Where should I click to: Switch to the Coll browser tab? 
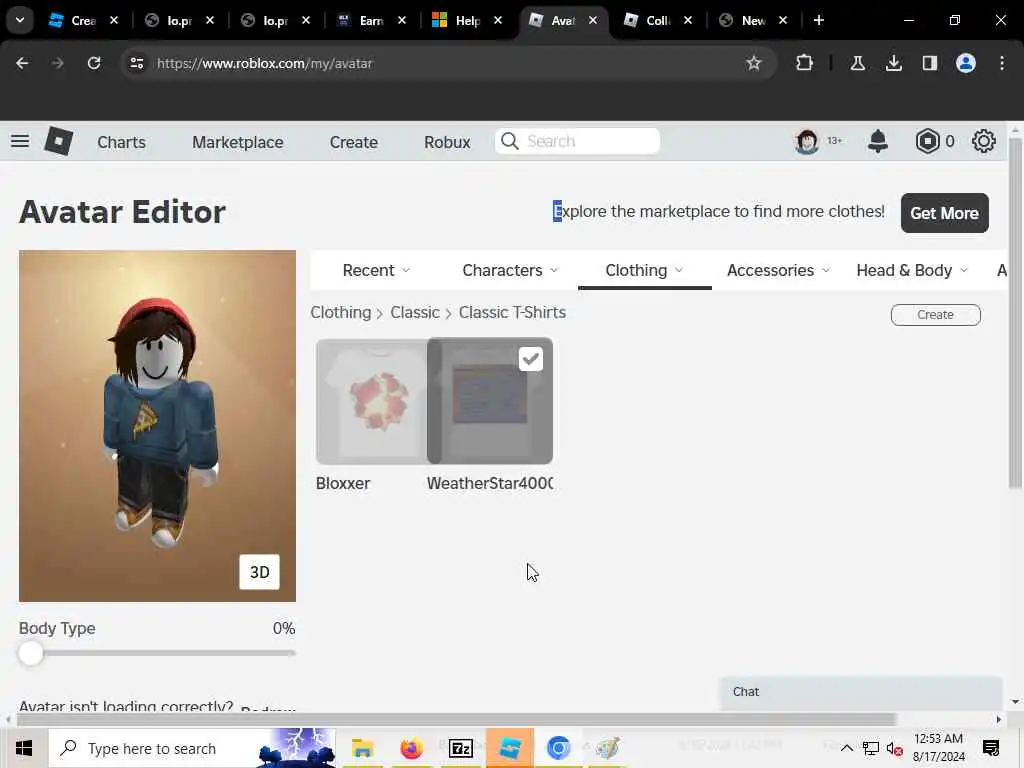pos(658,20)
